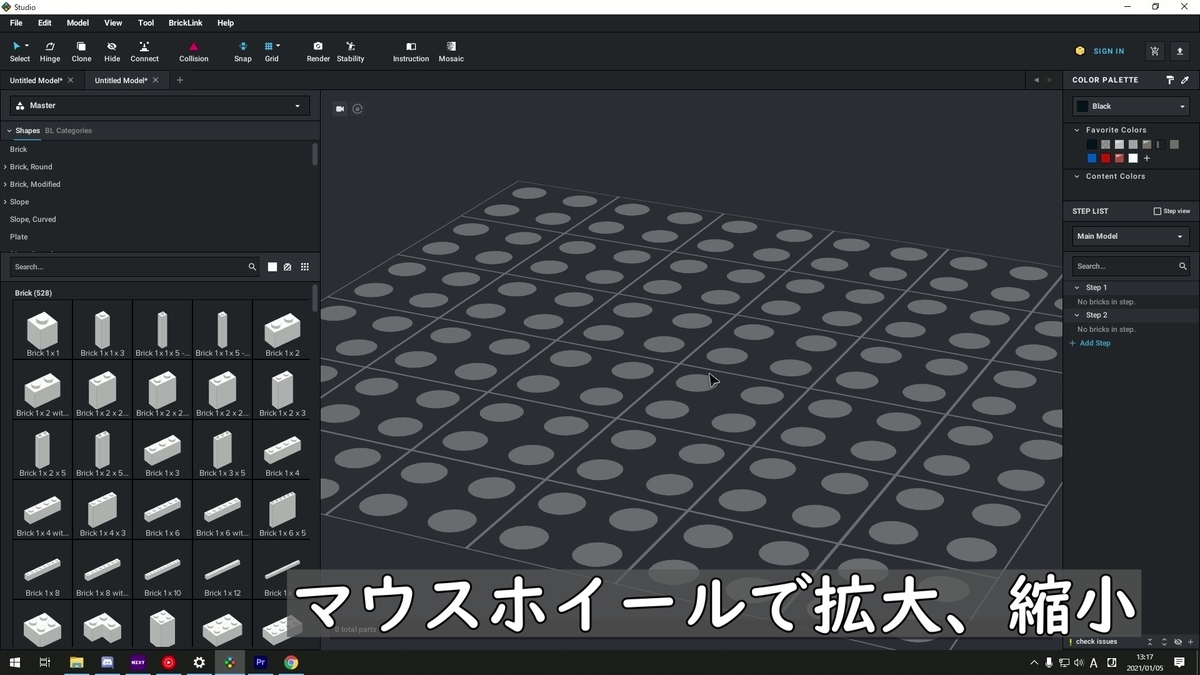Select the Plate category
Screen dimensions: 1200x675
click(x=19, y=237)
